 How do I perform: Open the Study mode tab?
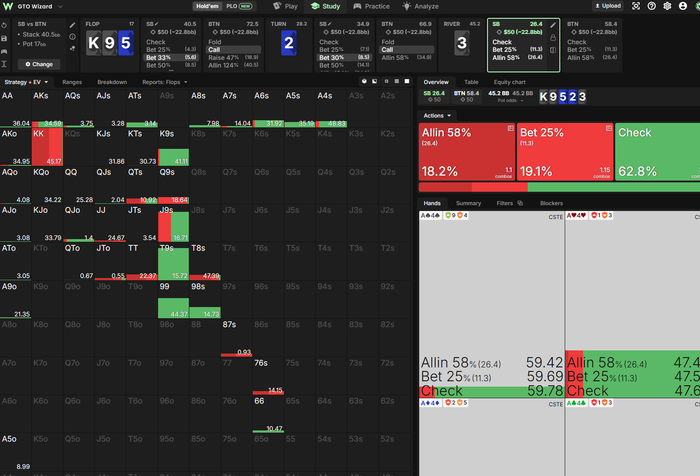click(325, 6)
